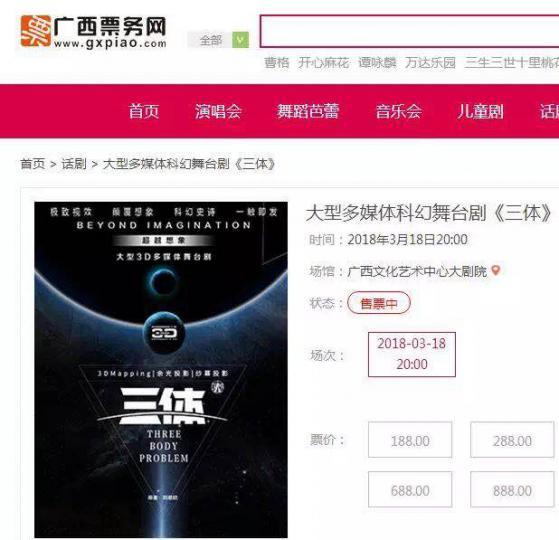Open the 三体 poster thumbnail
559x540 pixels.
[161, 370]
